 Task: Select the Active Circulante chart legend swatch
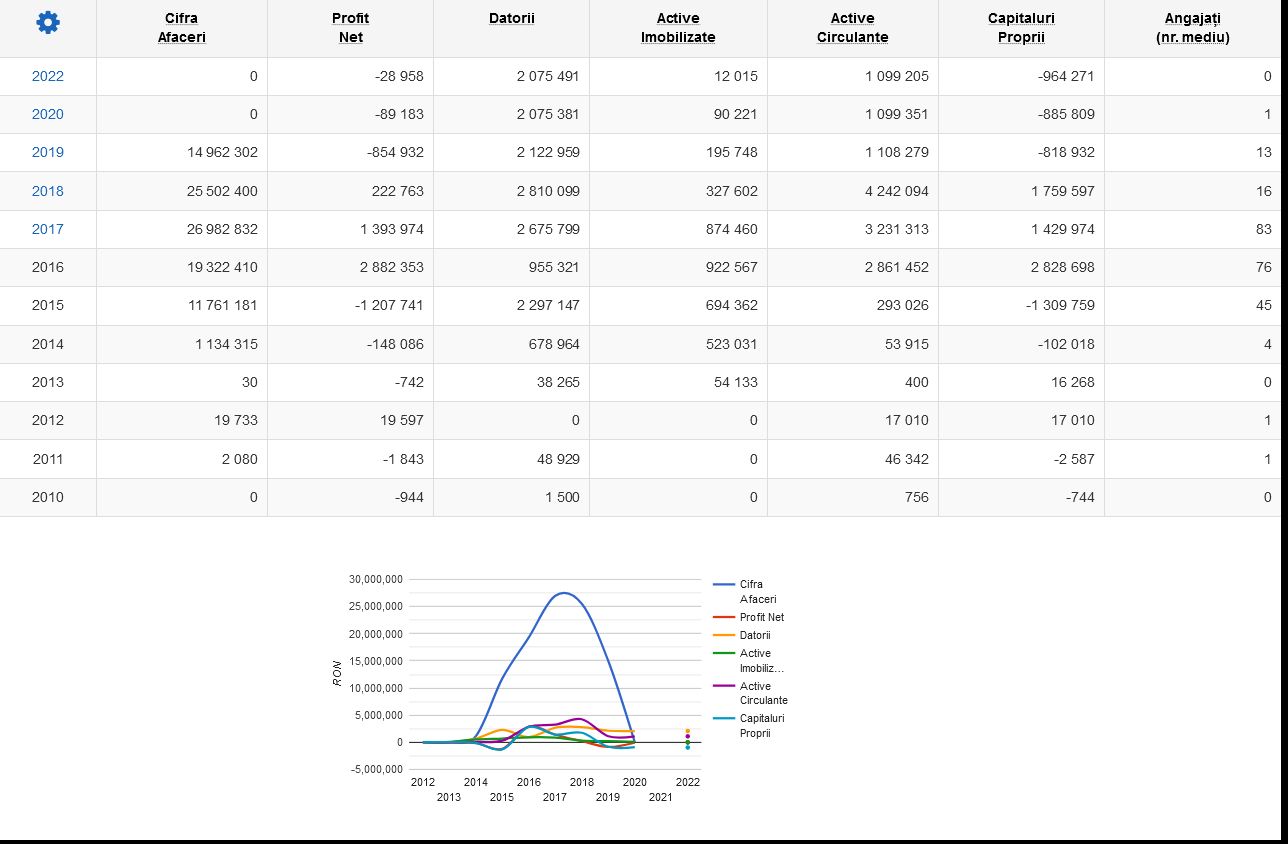point(724,686)
